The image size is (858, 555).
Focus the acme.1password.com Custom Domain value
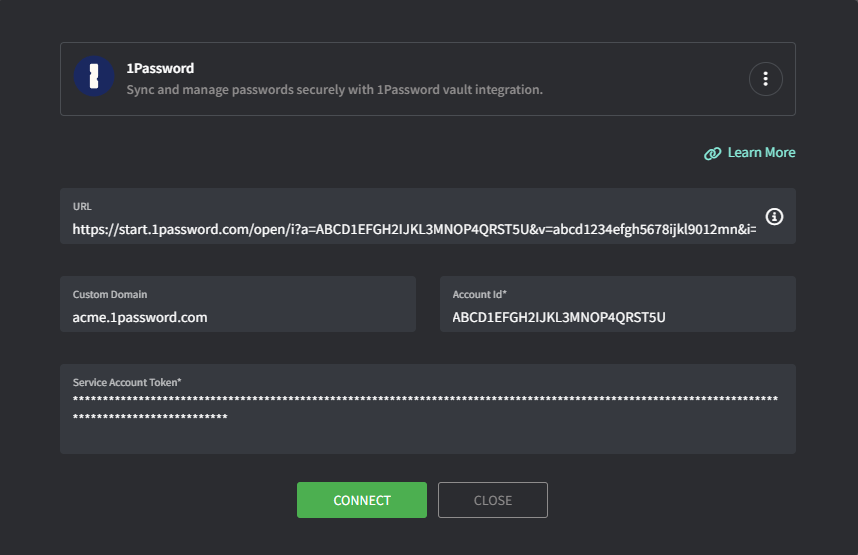tap(140, 317)
